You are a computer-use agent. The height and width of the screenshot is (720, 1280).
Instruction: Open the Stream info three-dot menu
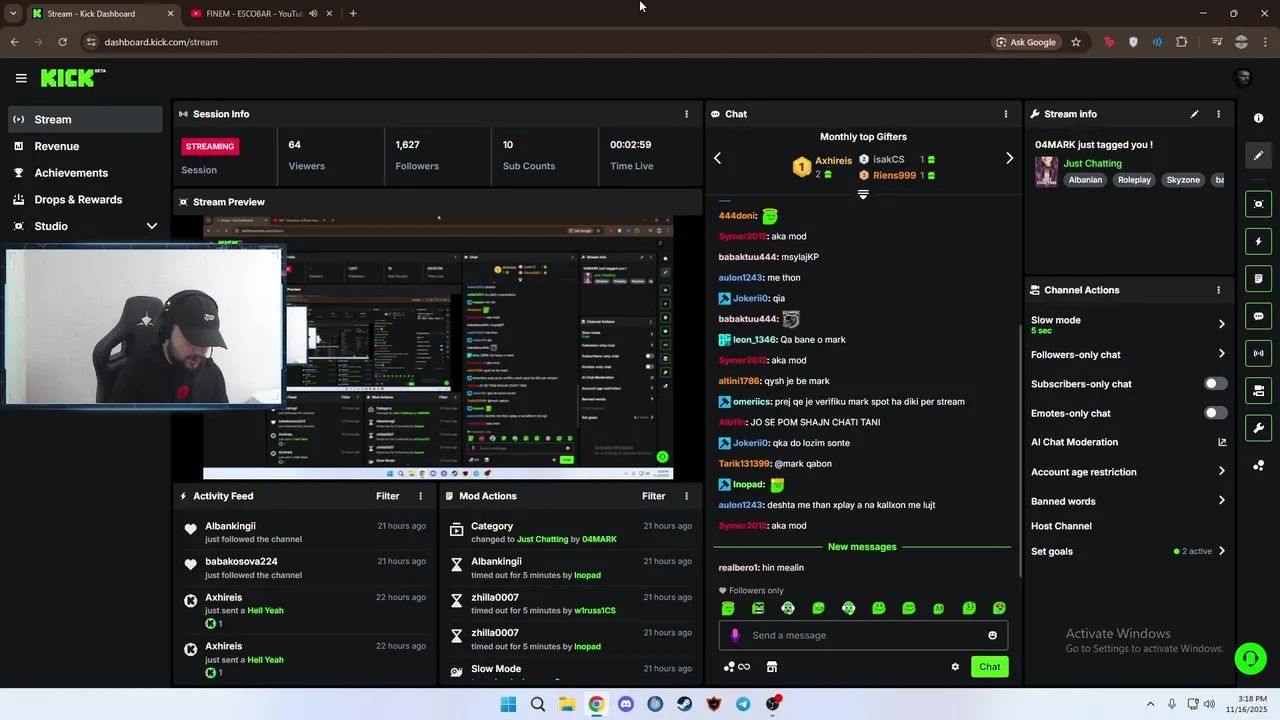pyautogui.click(x=1218, y=114)
